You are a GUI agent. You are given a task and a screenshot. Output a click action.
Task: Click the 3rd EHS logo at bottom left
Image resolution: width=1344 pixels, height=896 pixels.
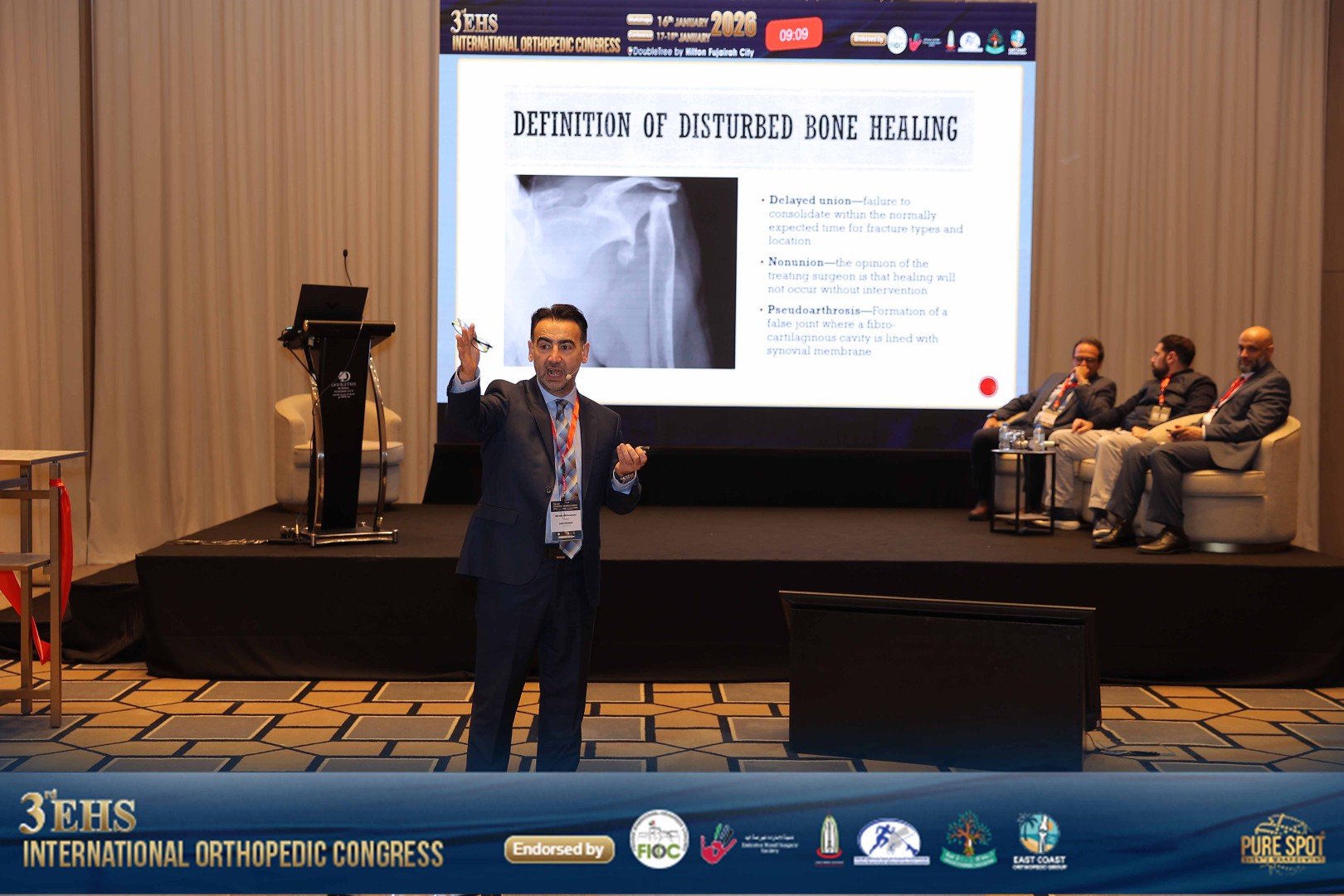point(78,815)
